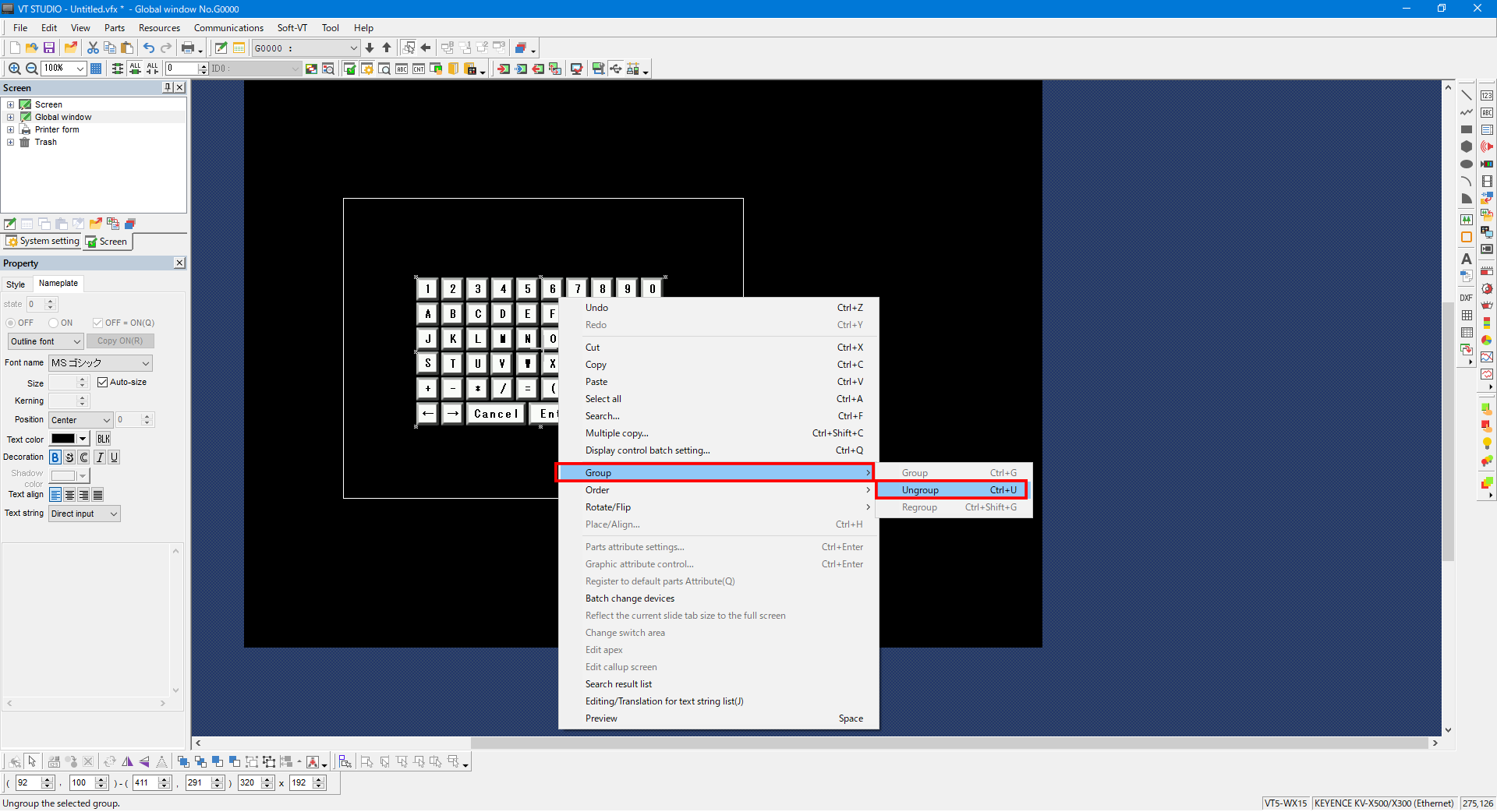This screenshot has width=1497, height=812.
Task: Click the Zoom in magnifier icon
Action: (x=14, y=69)
